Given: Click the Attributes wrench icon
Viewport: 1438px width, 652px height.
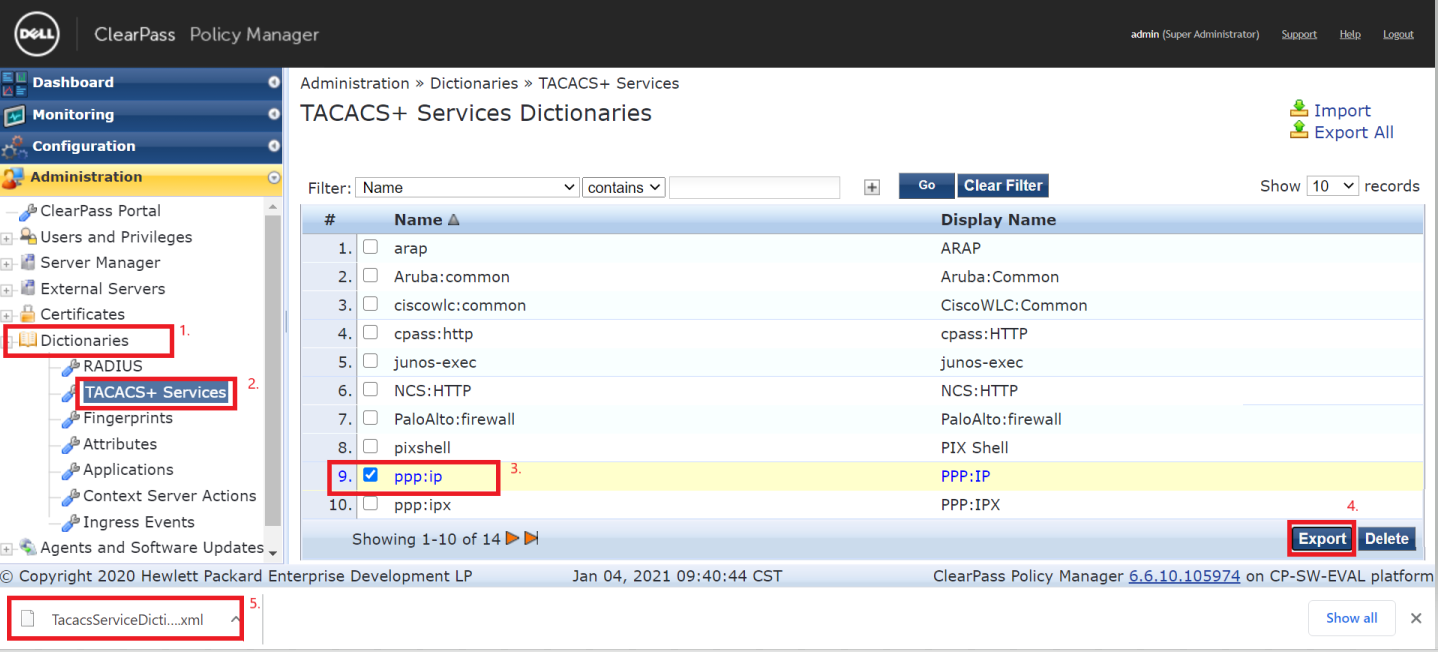Looking at the screenshot, I should pyautogui.click(x=71, y=445).
